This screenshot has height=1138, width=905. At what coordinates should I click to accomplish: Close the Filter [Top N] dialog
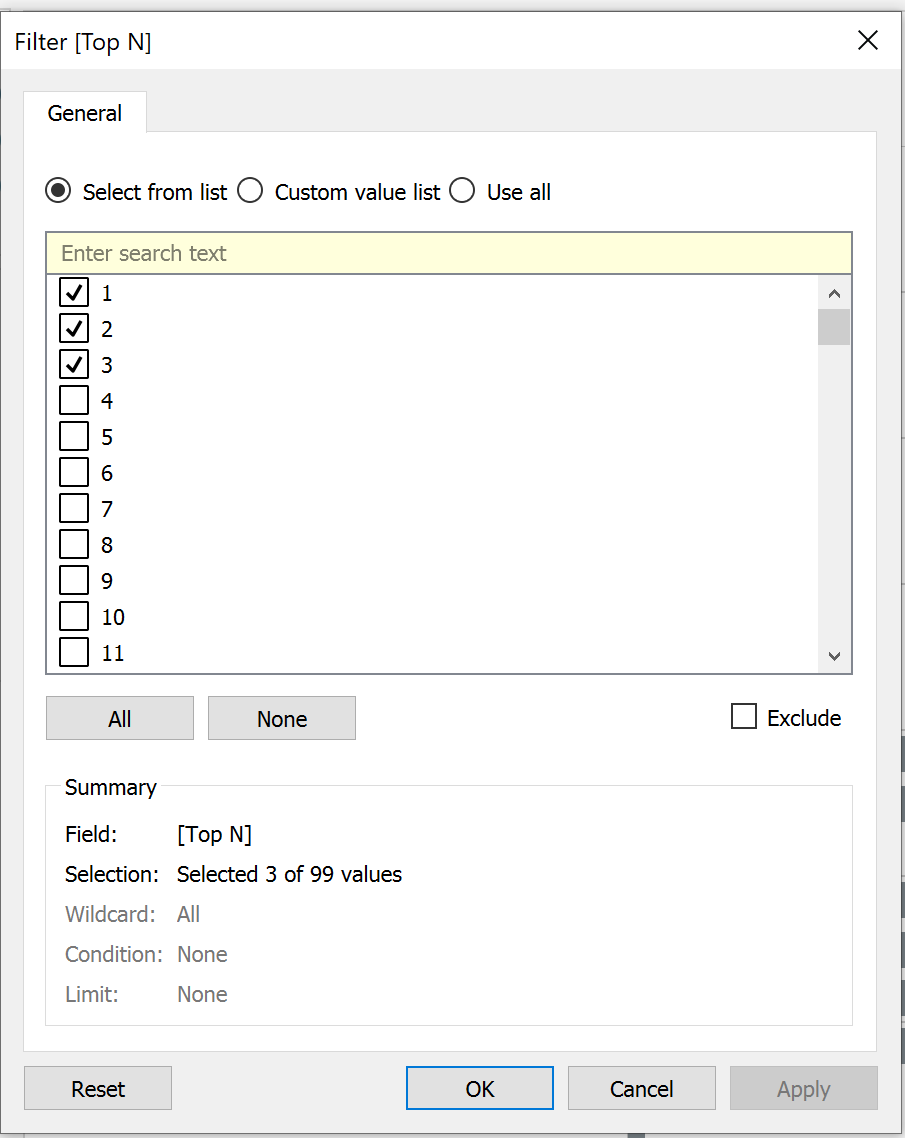click(x=867, y=40)
